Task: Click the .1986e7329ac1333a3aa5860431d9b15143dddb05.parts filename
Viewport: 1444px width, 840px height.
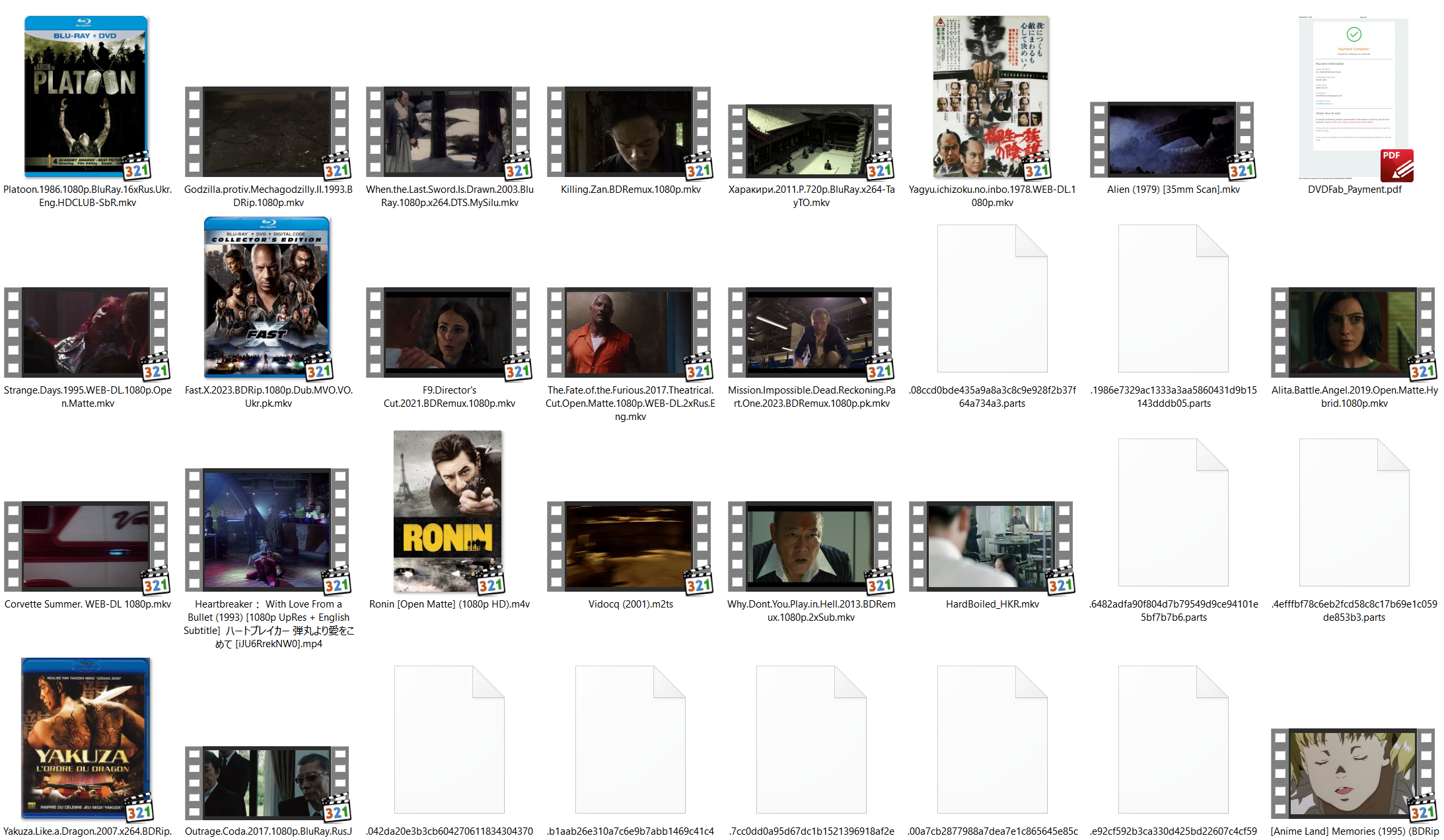Action: click(1174, 397)
